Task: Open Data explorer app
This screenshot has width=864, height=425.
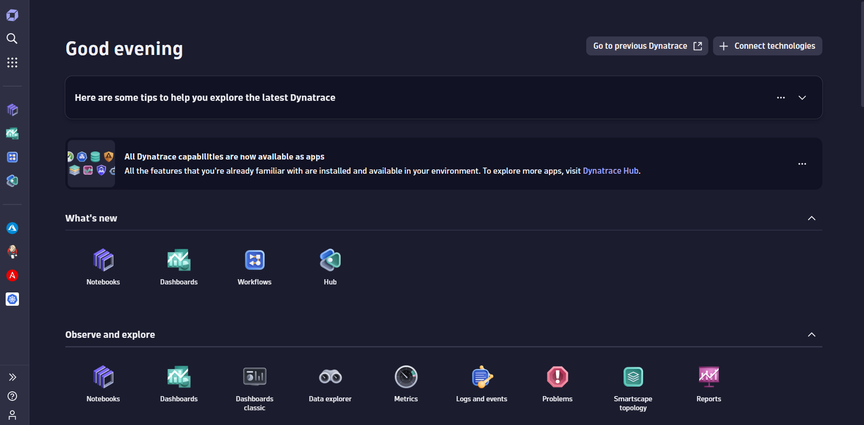Action: (x=330, y=384)
